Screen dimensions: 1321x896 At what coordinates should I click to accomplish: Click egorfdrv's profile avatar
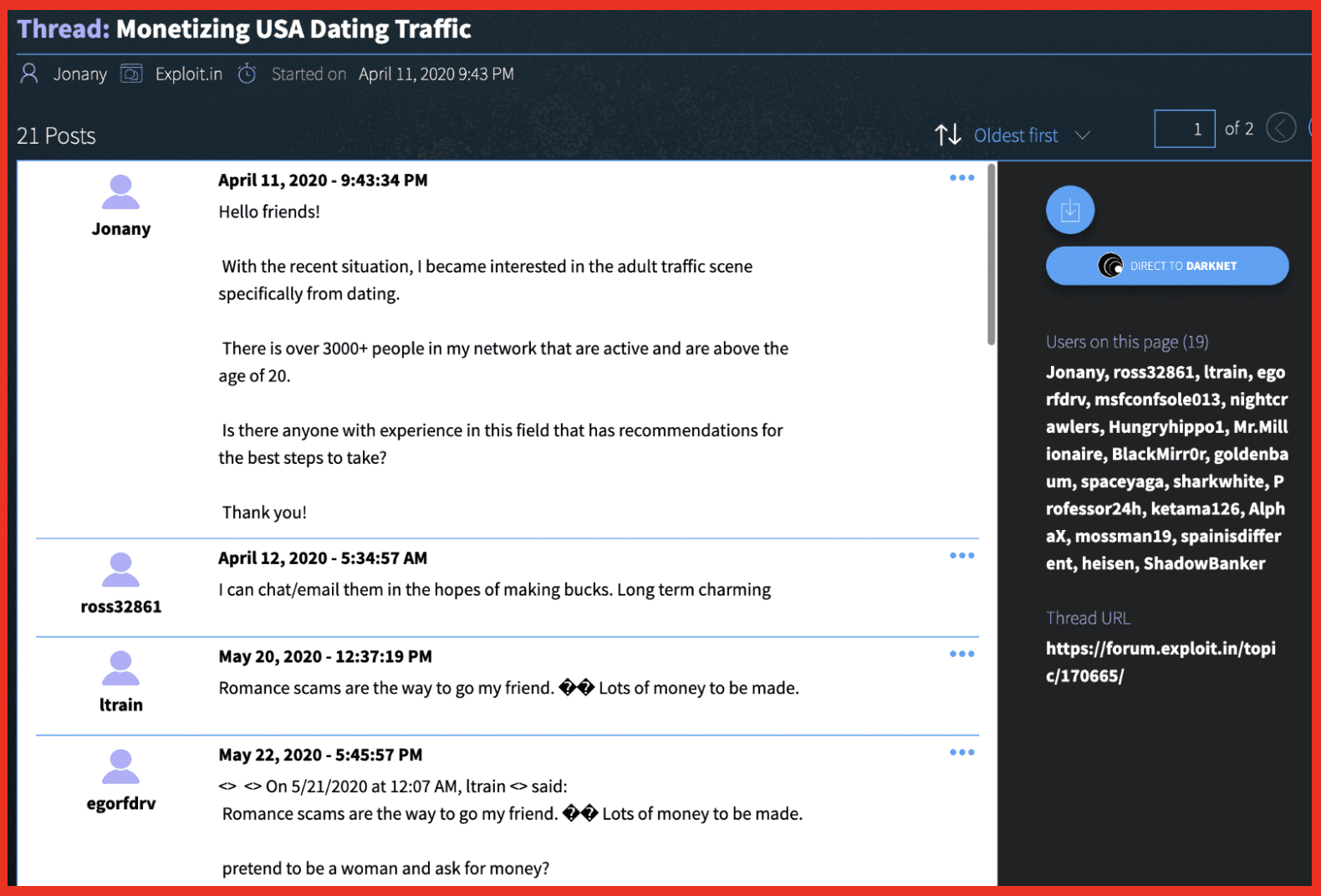click(x=121, y=767)
